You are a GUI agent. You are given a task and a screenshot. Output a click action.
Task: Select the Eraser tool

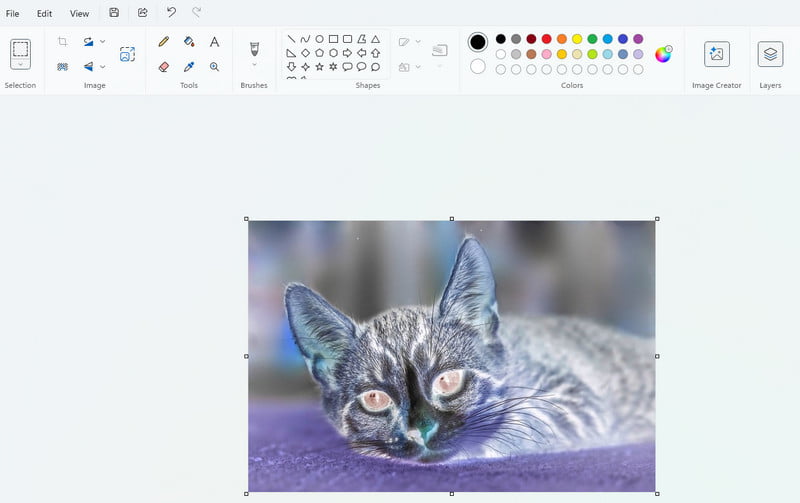pyautogui.click(x=164, y=67)
